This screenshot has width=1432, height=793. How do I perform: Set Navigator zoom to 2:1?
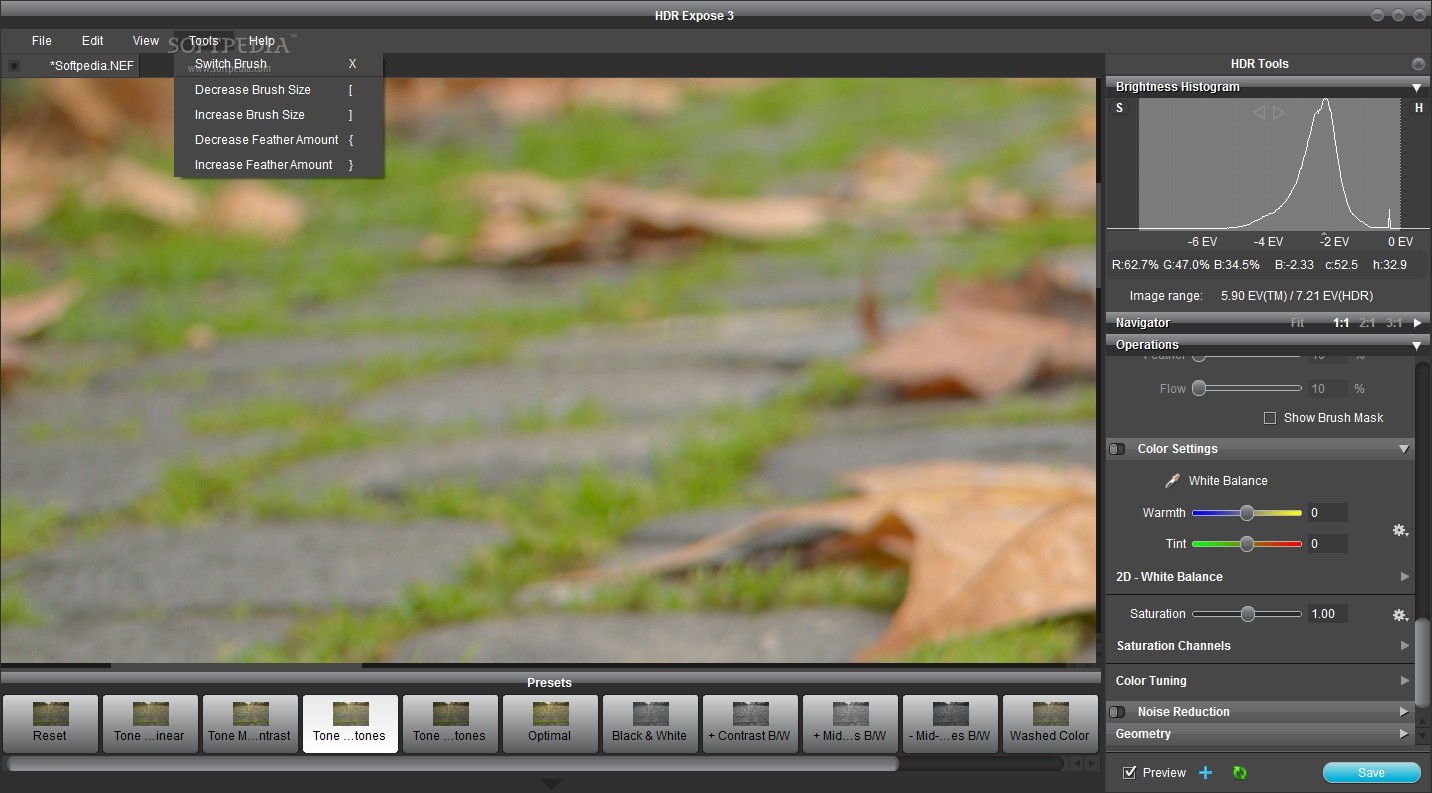click(1367, 323)
